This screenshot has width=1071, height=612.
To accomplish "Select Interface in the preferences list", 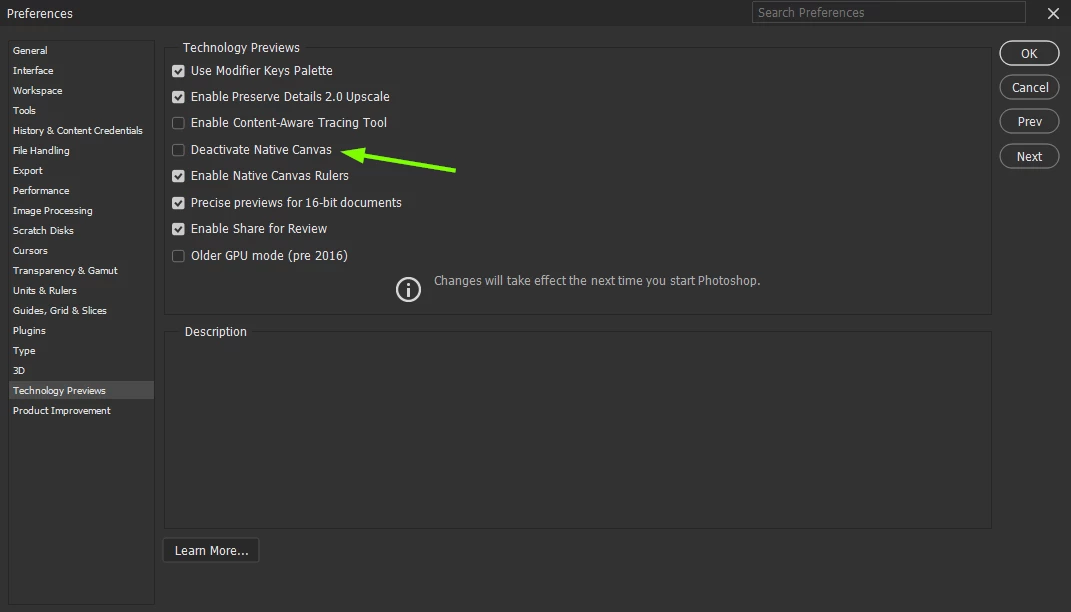I will pyautogui.click(x=81, y=70).
